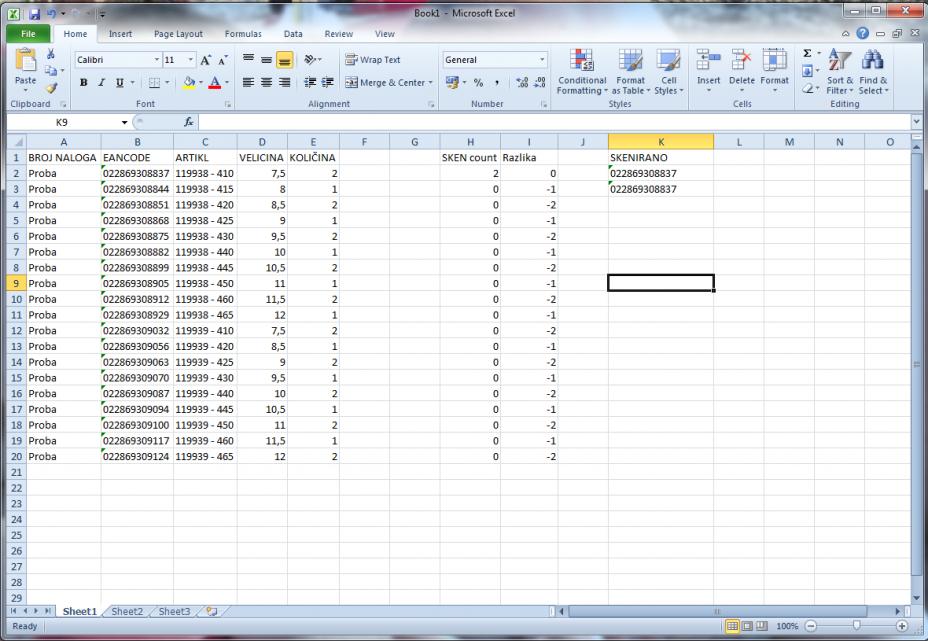Apply Comma Style number format
This screenshot has width=928, height=641.
click(497, 83)
